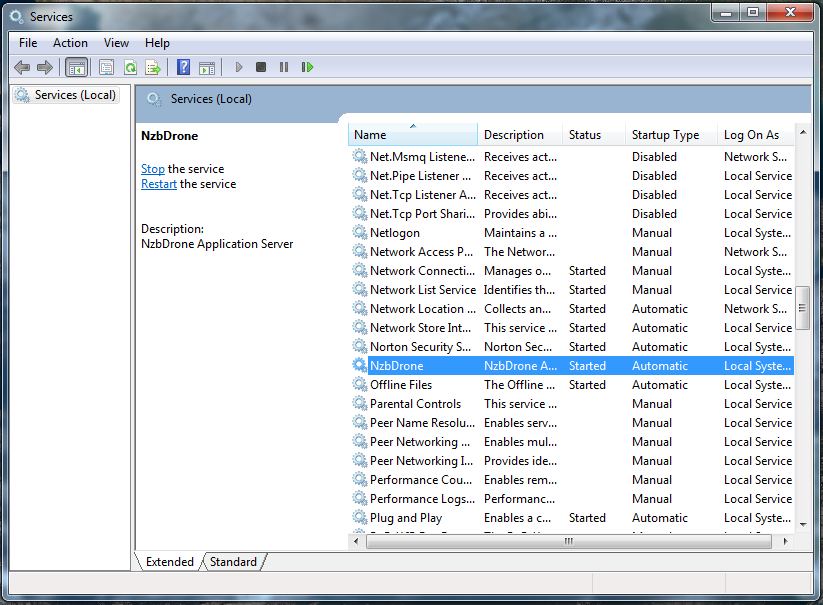This screenshot has height=605, width=823.
Task: Select Services (Local) in the tree
Action: [66, 95]
